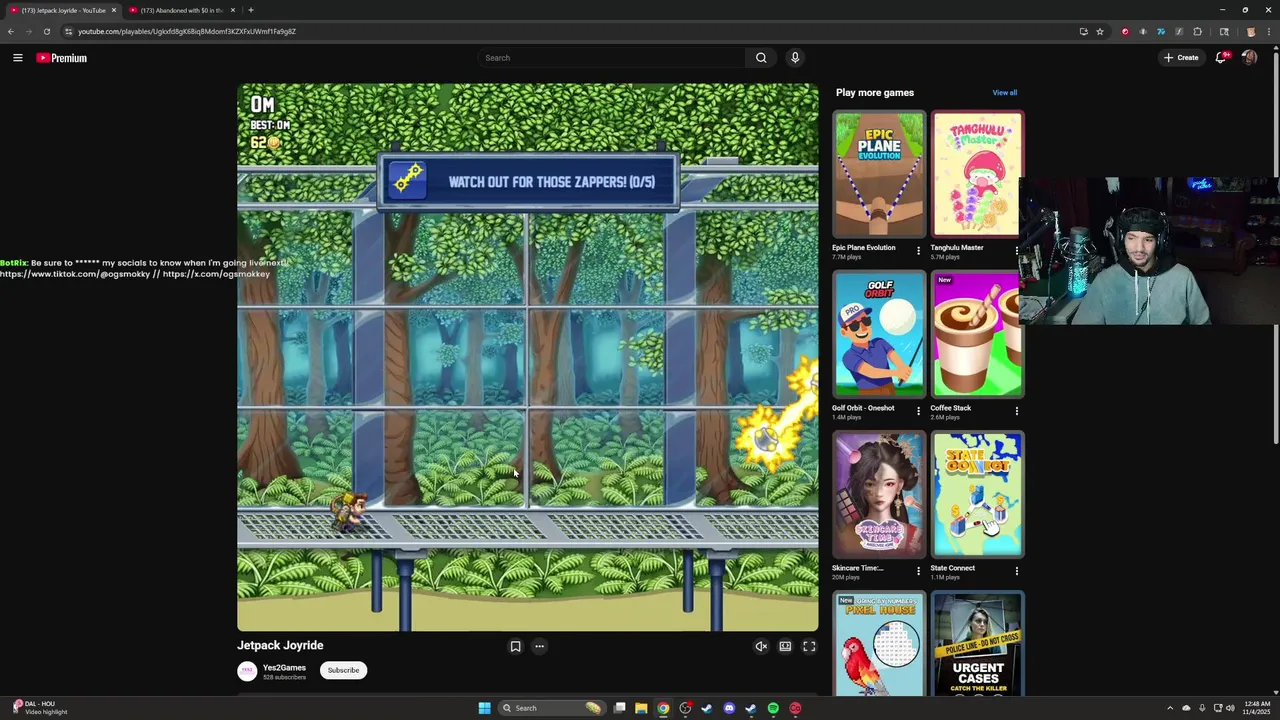Open more actions below the game
The width and height of the screenshot is (1280, 720).
tap(539, 646)
